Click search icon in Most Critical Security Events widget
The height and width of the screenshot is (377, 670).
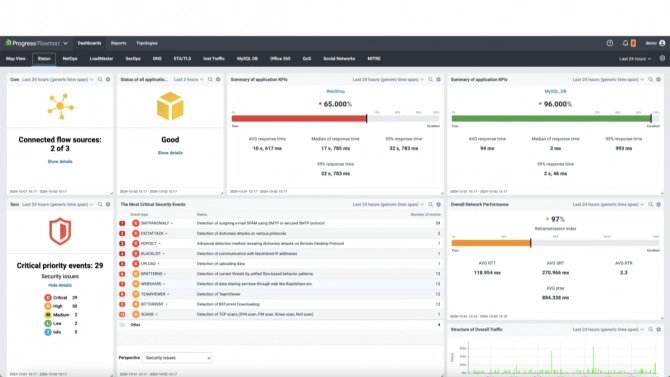[x=430, y=204]
